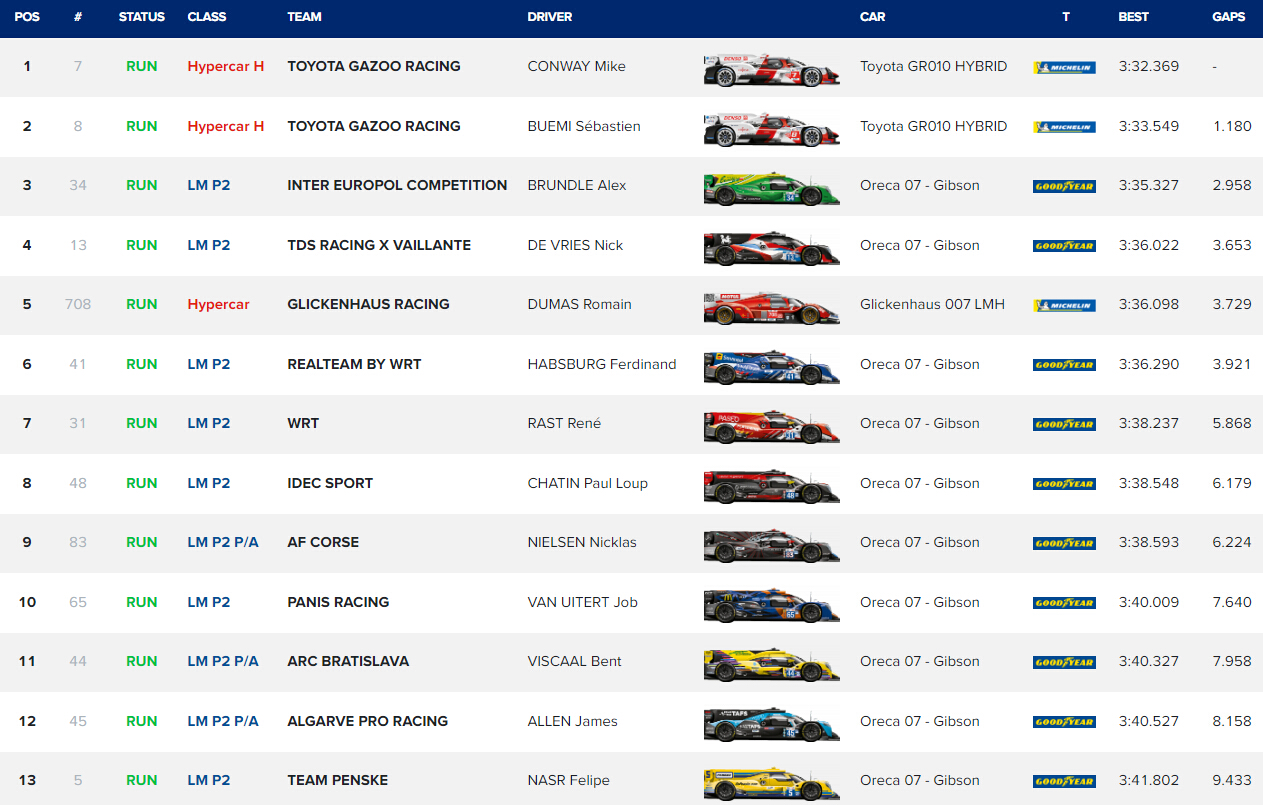
Task: Click the GAPS column header
Action: tap(1228, 17)
